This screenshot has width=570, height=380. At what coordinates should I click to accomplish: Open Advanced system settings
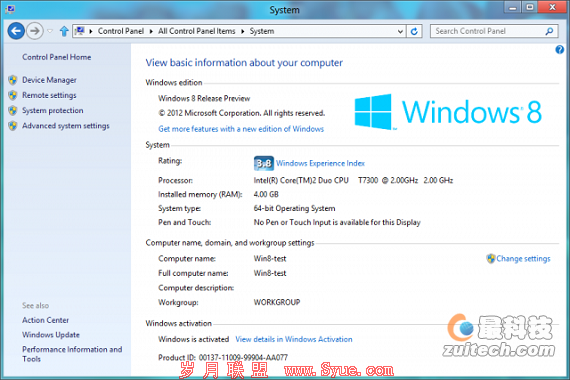pyautogui.click(x=66, y=126)
